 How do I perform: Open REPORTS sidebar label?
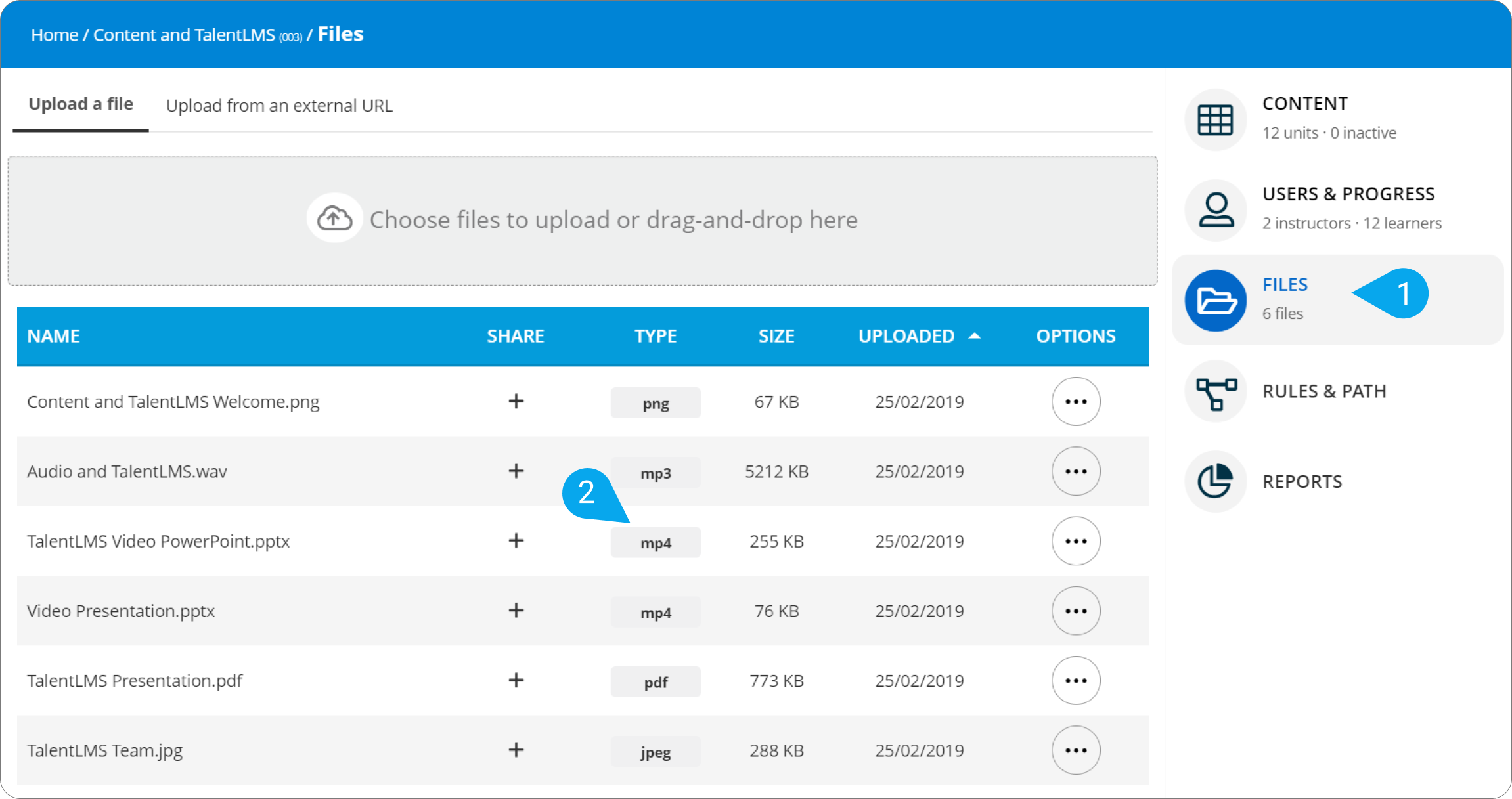point(1302,481)
